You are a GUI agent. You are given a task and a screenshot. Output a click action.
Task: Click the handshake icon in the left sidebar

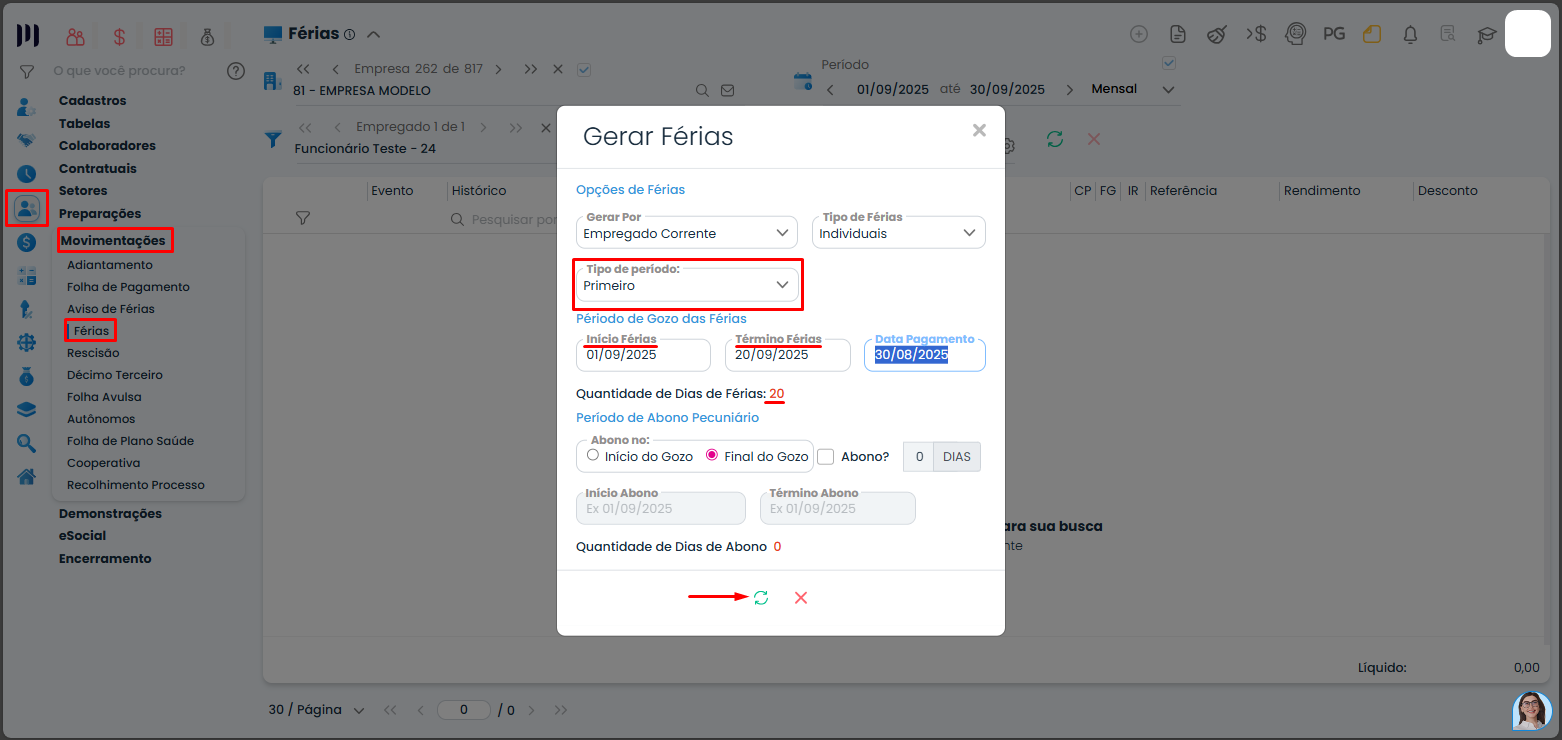coord(27,140)
